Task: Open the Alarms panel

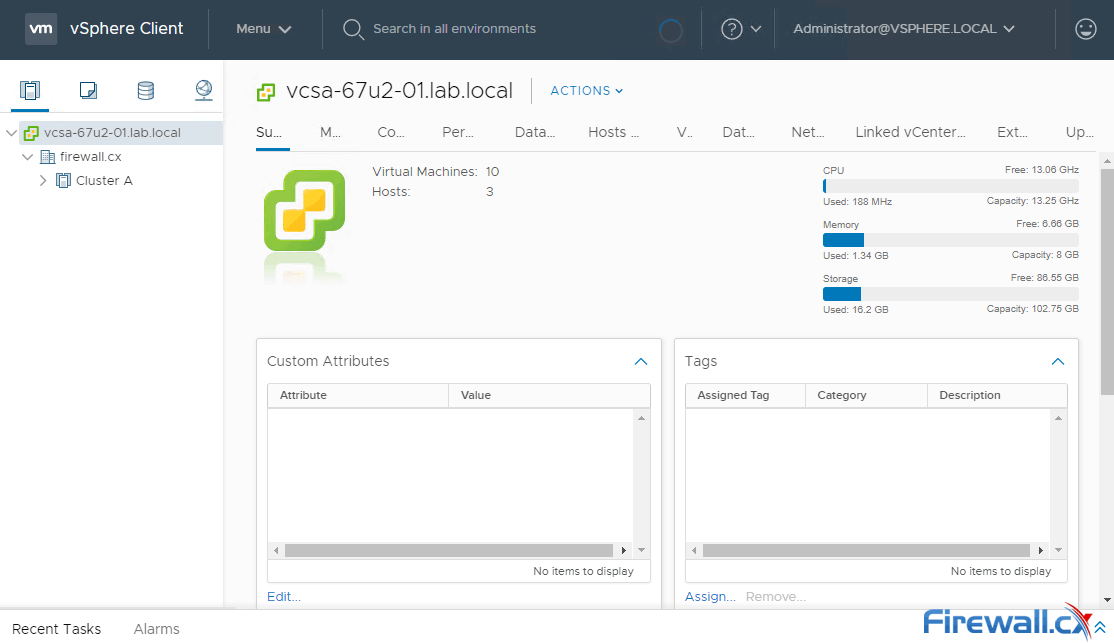Action: [156, 630]
